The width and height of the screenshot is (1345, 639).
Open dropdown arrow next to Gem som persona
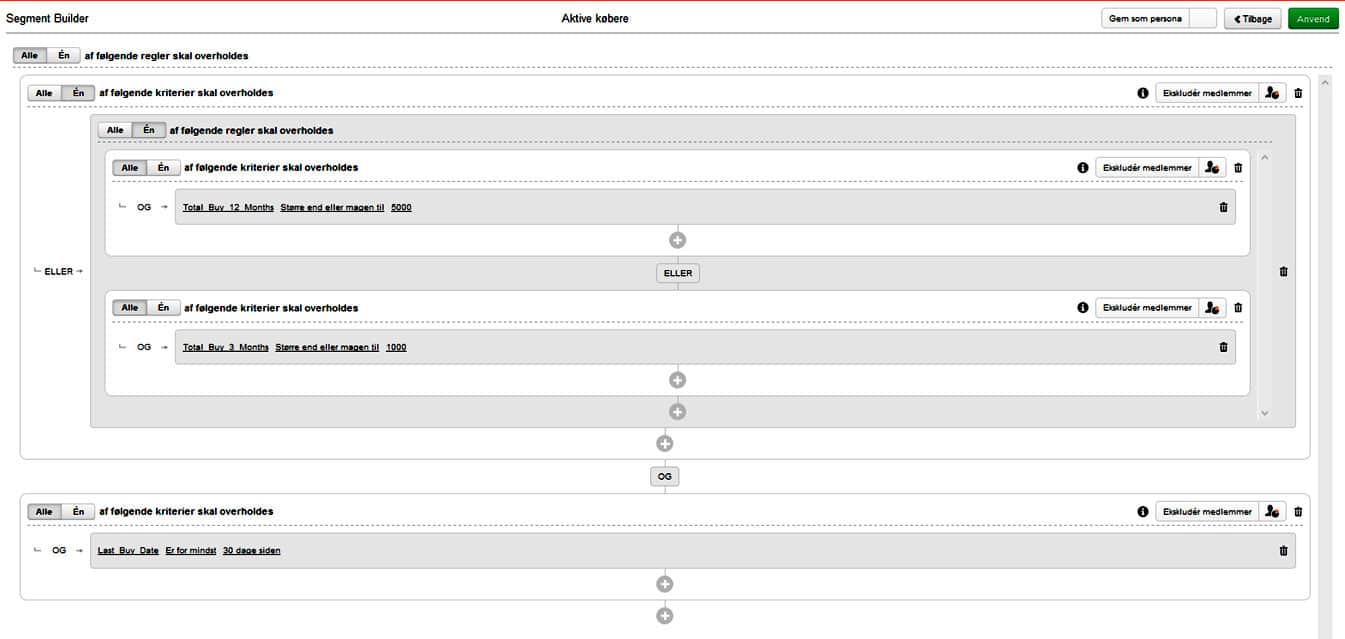click(1203, 19)
